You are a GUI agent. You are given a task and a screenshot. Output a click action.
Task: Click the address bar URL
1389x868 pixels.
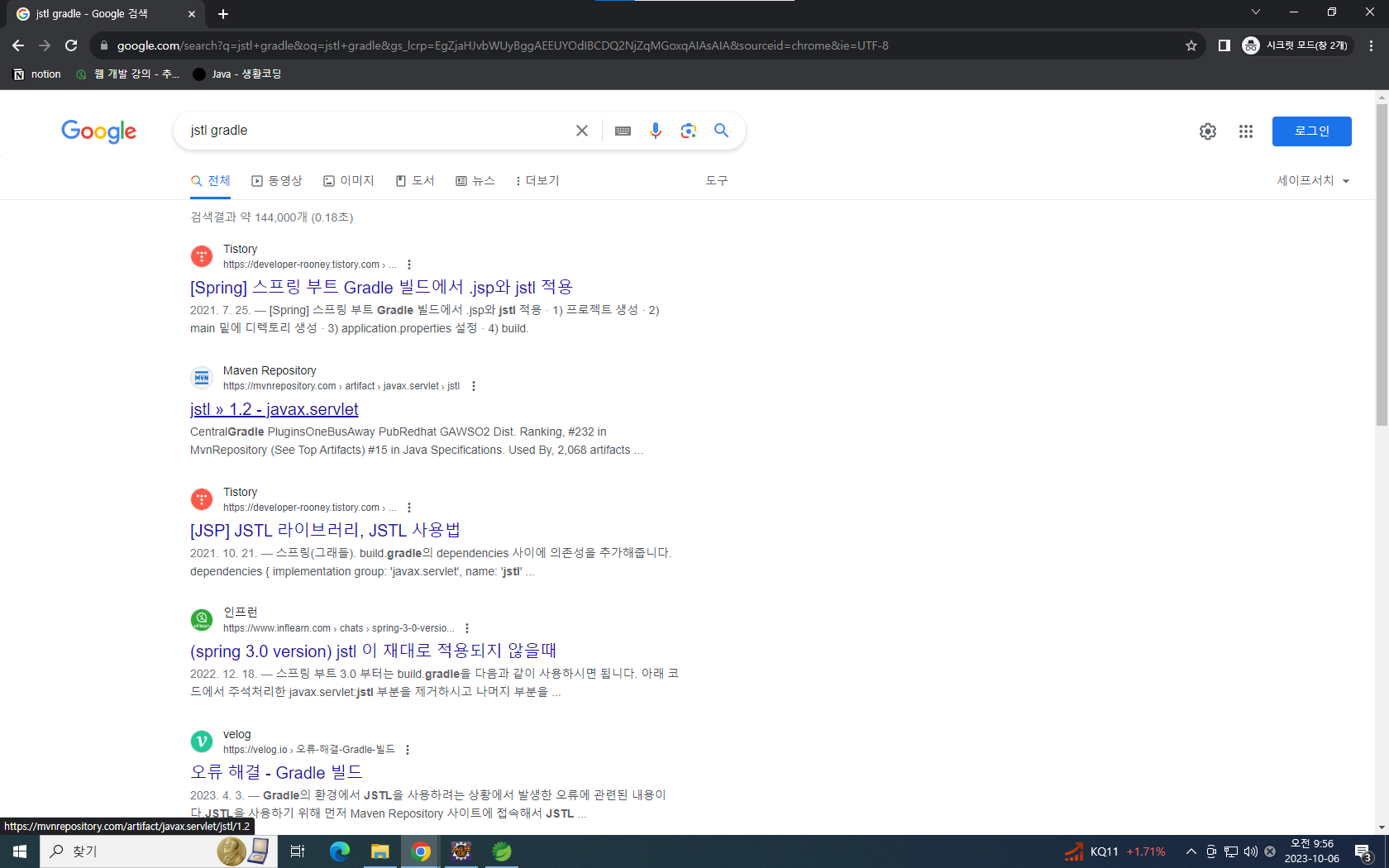pyautogui.click(x=503, y=45)
